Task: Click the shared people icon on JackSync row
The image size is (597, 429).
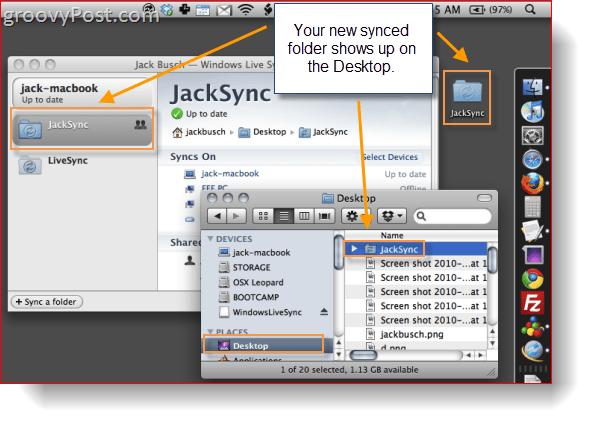Action: (x=140, y=124)
